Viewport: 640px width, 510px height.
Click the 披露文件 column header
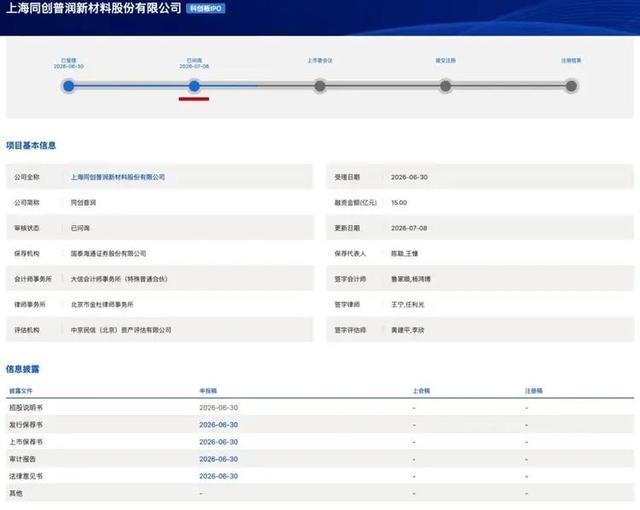tap(21, 391)
